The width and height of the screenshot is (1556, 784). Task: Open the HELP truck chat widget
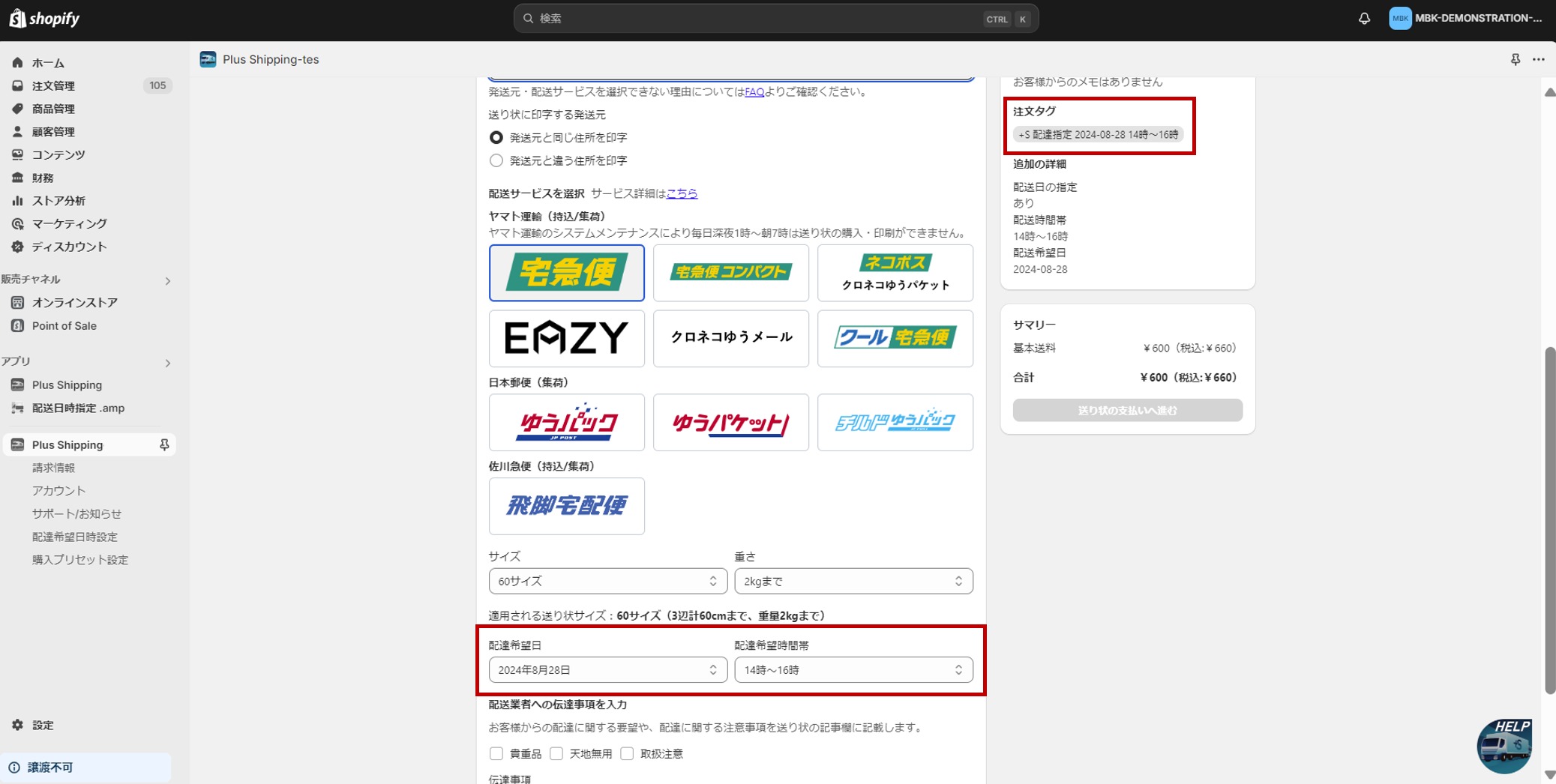click(1504, 746)
